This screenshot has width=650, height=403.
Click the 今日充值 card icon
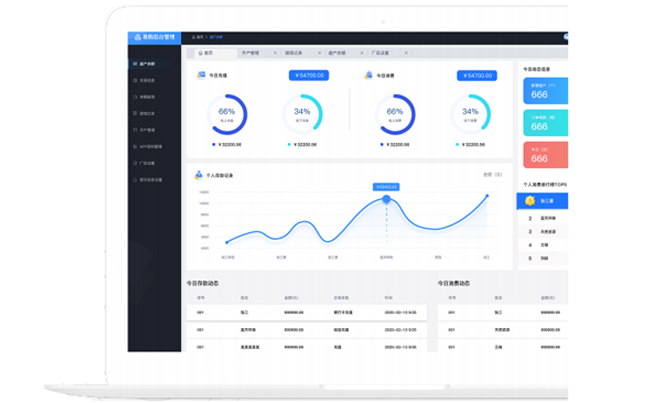[201, 76]
